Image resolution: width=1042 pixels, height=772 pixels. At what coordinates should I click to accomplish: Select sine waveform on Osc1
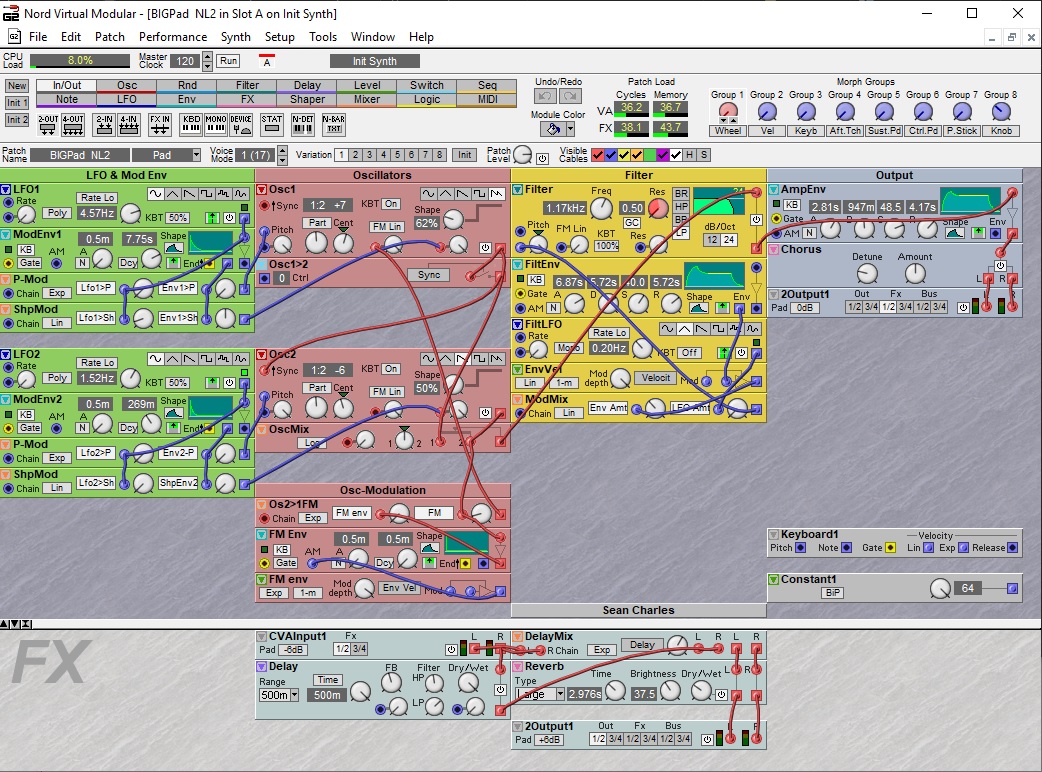429,194
